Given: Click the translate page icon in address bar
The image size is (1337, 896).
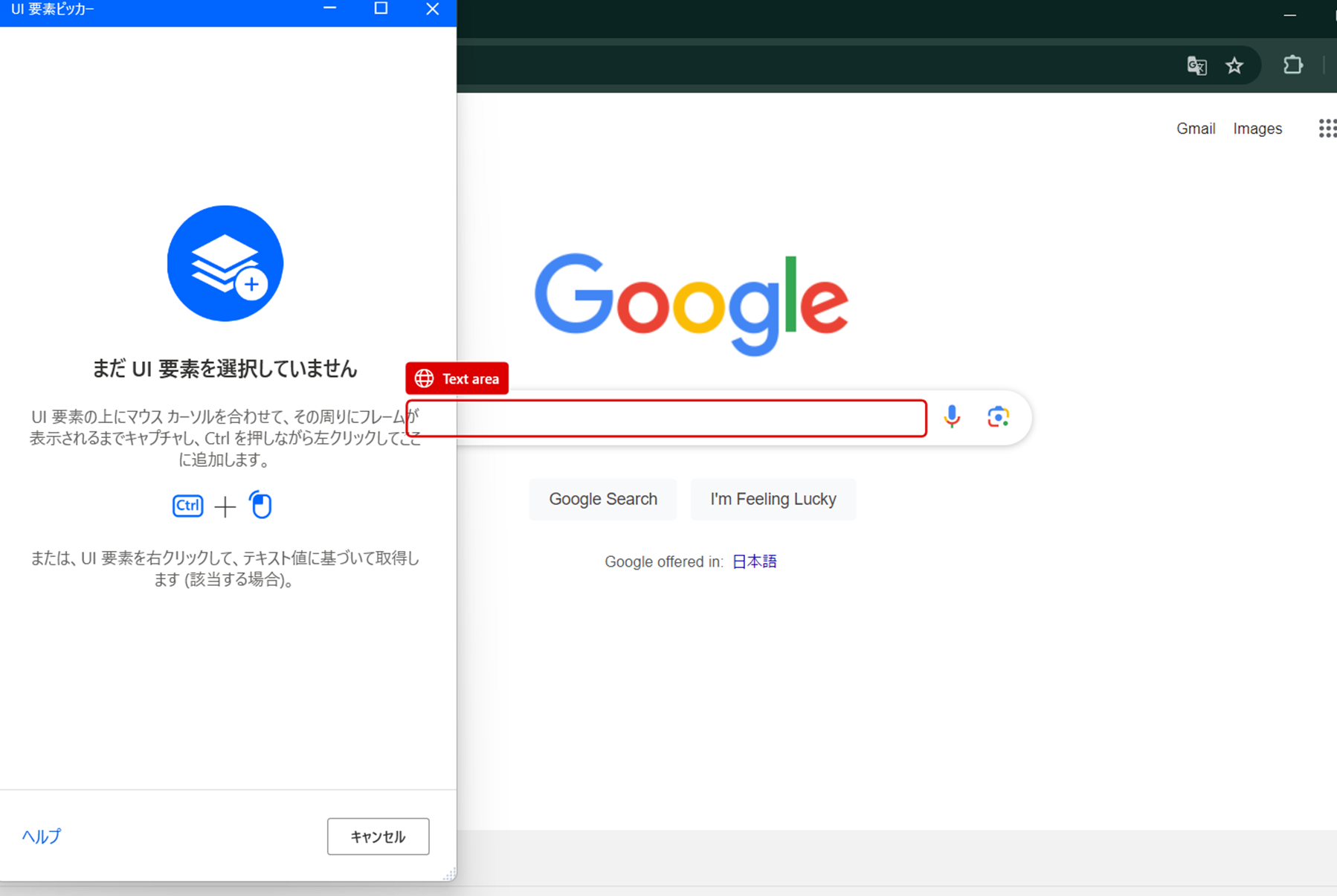Looking at the screenshot, I should [1196, 65].
